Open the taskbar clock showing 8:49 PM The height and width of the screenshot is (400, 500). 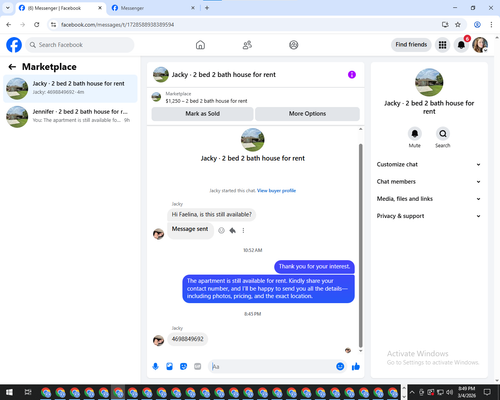pos(467,392)
